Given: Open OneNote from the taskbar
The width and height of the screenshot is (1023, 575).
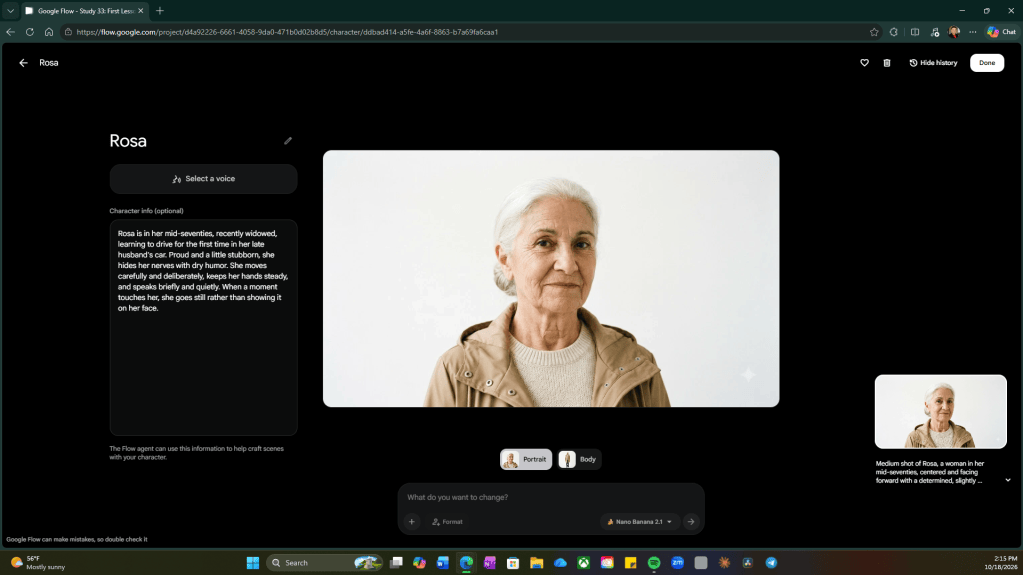Looking at the screenshot, I should coord(490,563).
